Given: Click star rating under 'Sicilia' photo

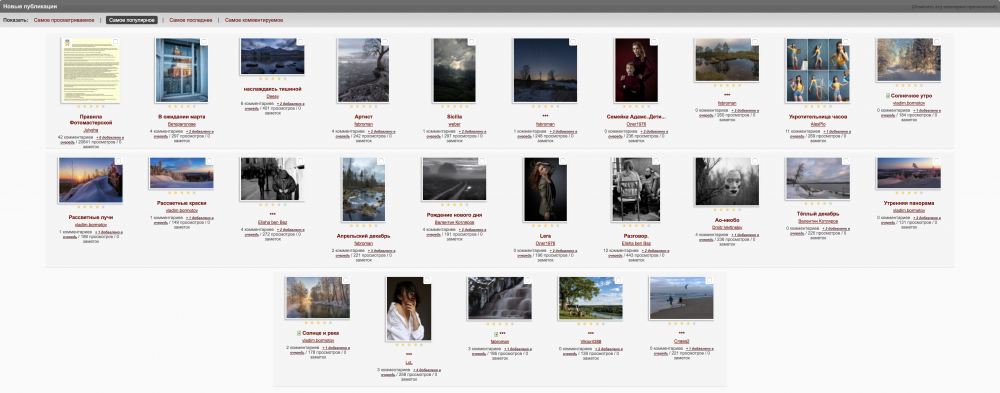Looking at the screenshot, I should click(x=454, y=107).
